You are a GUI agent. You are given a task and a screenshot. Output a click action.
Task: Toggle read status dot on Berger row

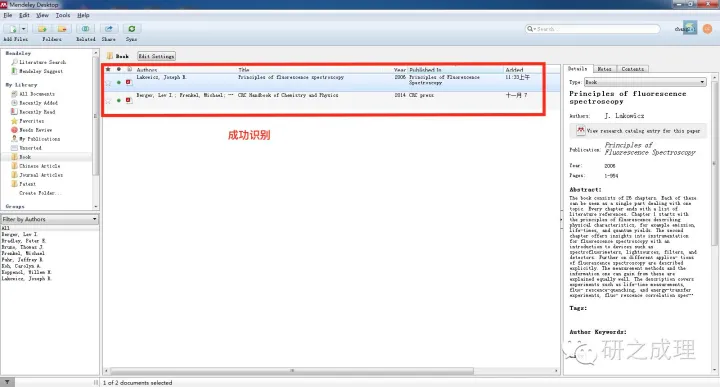pyautogui.click(x=119, y=100)
